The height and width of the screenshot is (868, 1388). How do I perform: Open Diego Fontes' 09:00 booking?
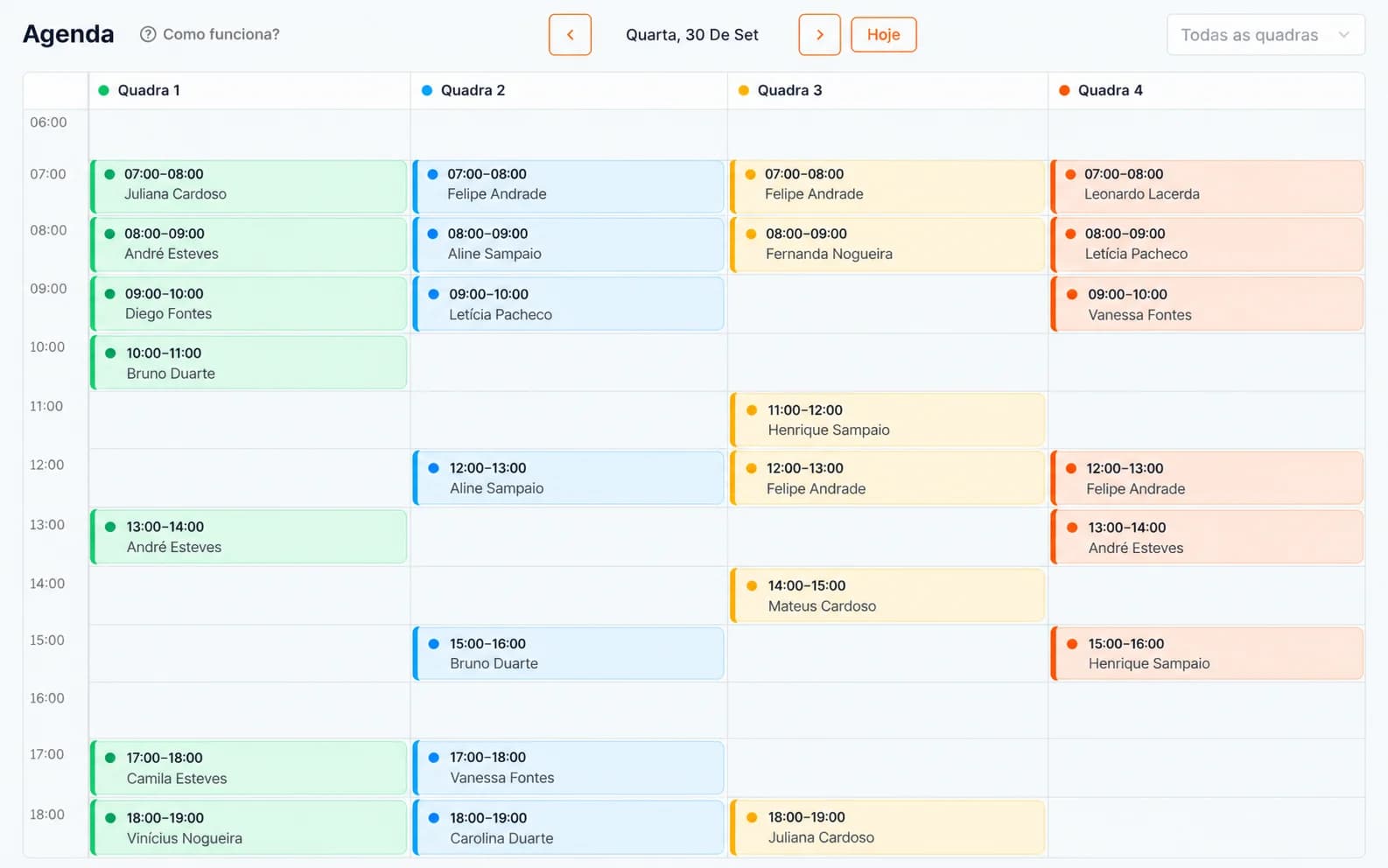[249, 304]
